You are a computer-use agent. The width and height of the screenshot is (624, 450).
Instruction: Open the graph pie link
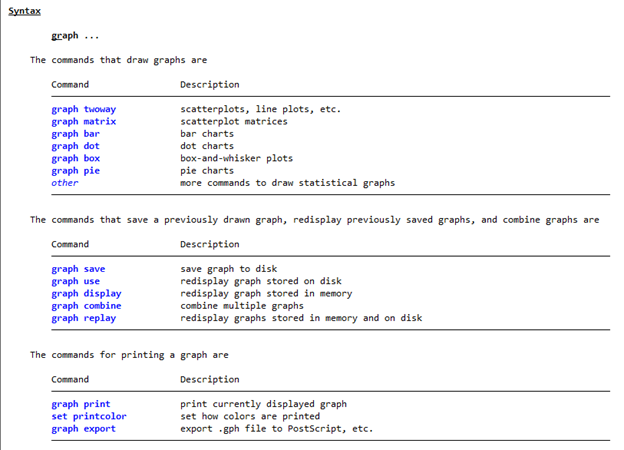(x=76, y=171)
